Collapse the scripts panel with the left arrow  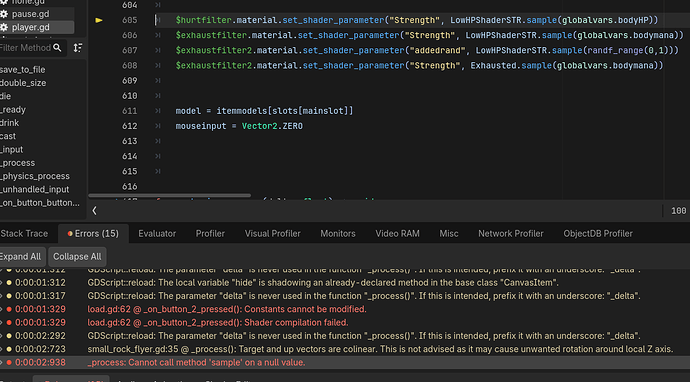94,211
